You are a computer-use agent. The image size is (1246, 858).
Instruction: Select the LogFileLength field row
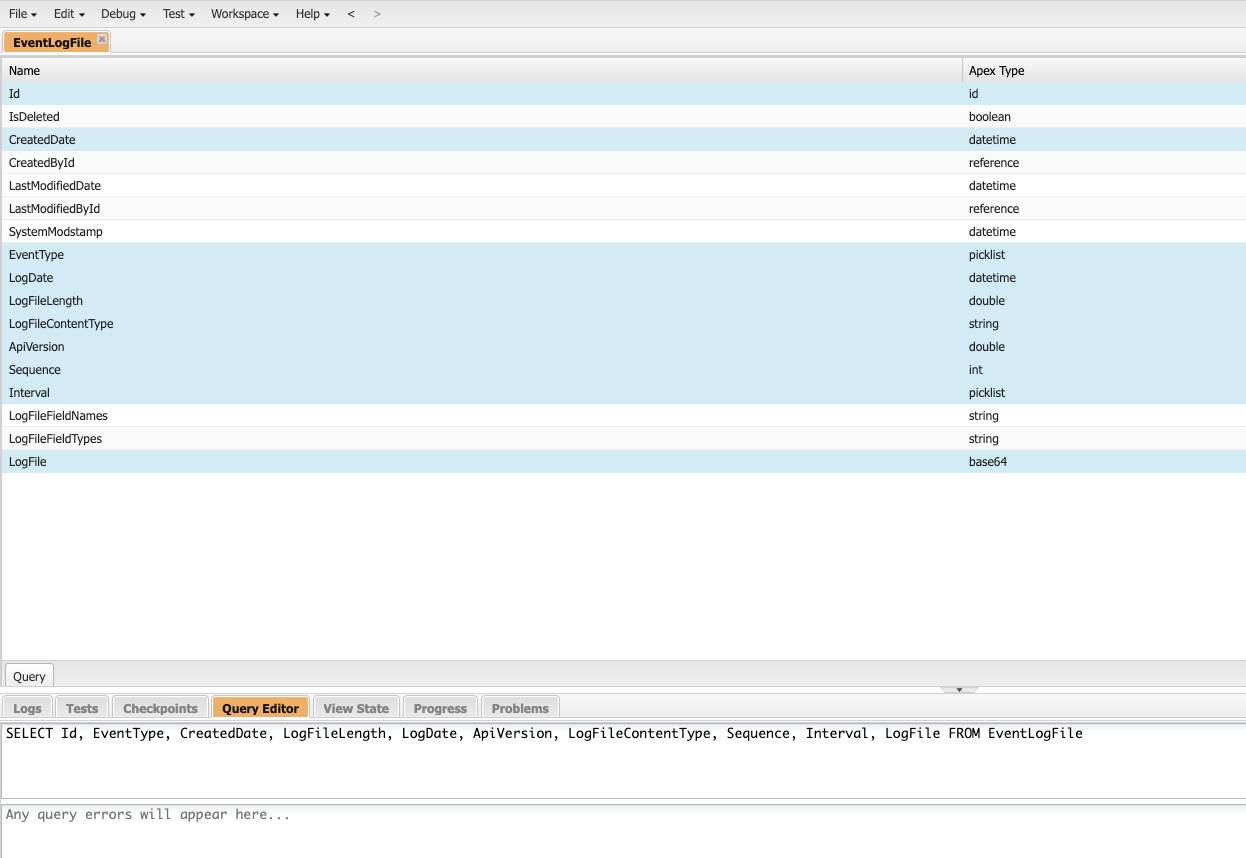[623, 301]
